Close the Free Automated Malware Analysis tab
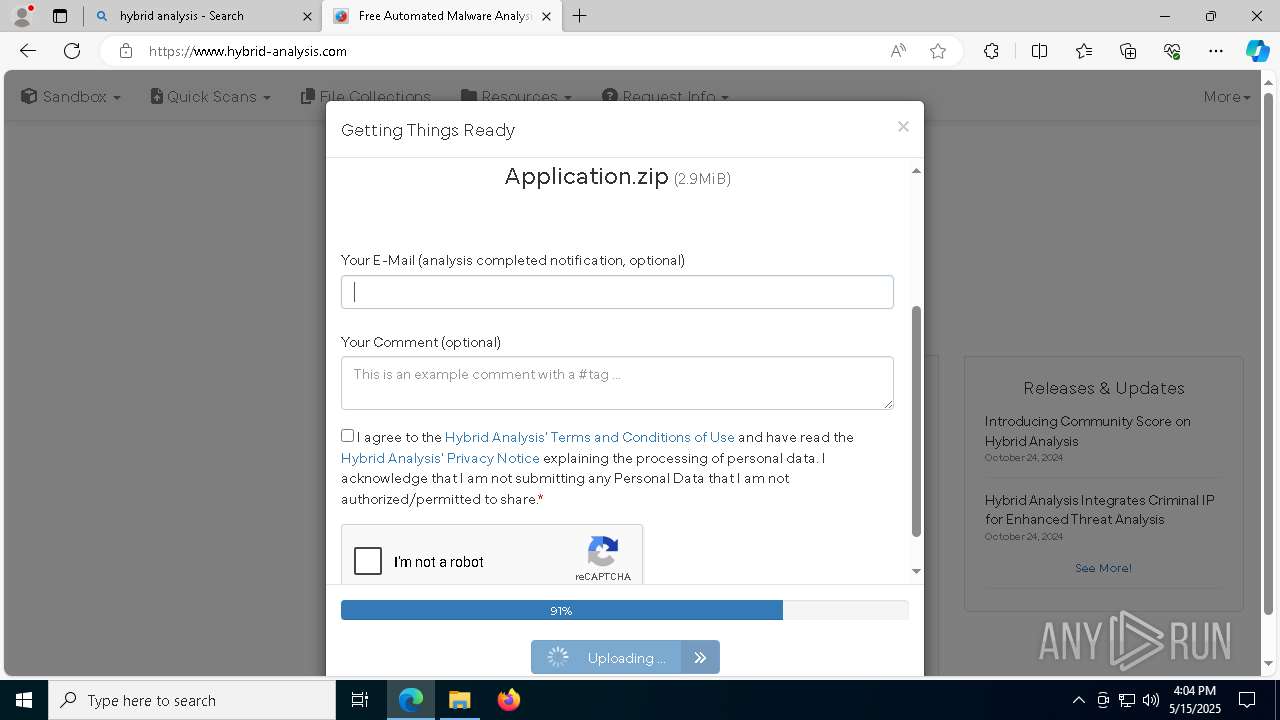Screen dimensions: 1280x720 coord(546,16)
